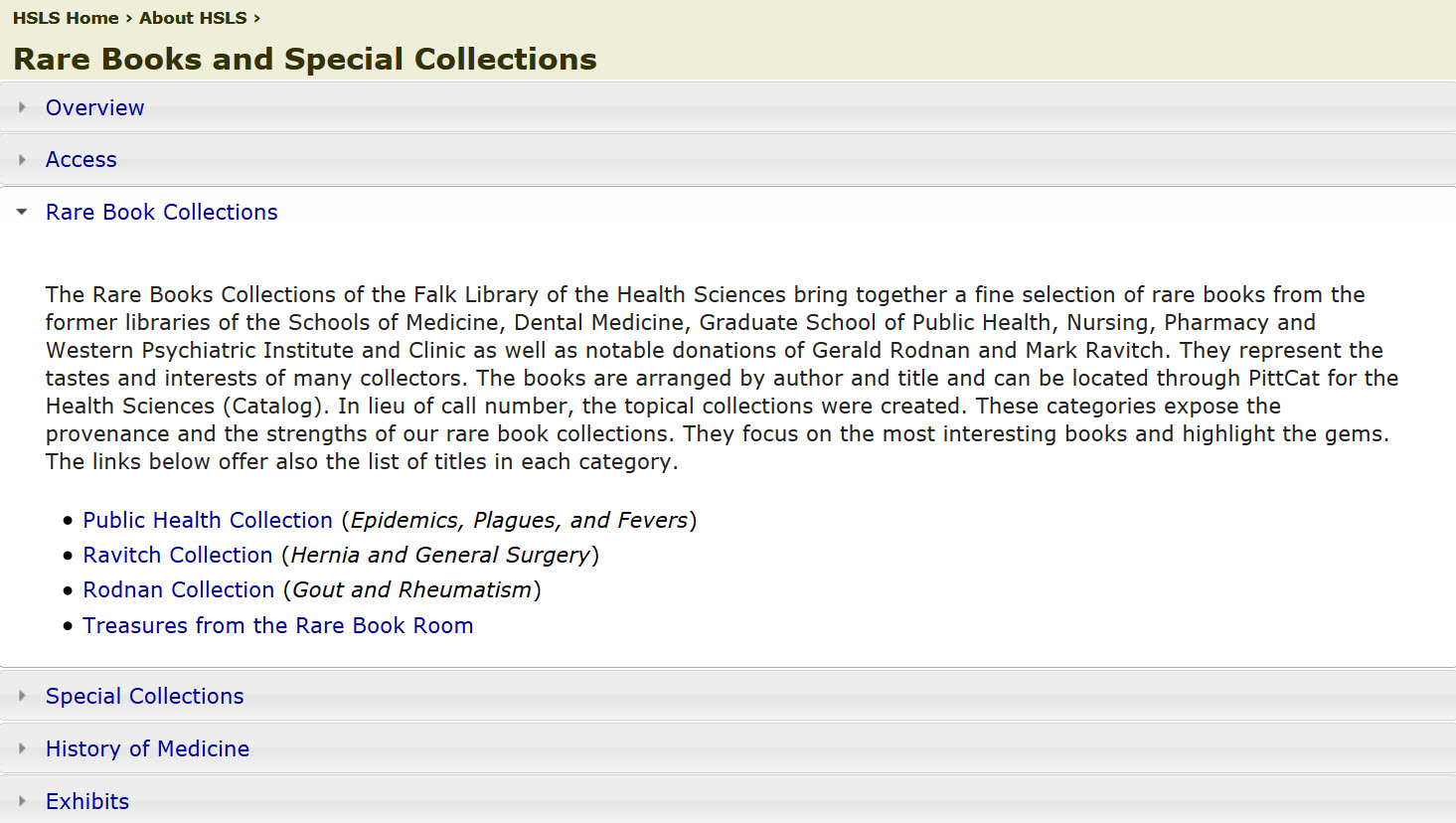Expand the Special Collections section
1456x823 pixels.
point(144,696)
